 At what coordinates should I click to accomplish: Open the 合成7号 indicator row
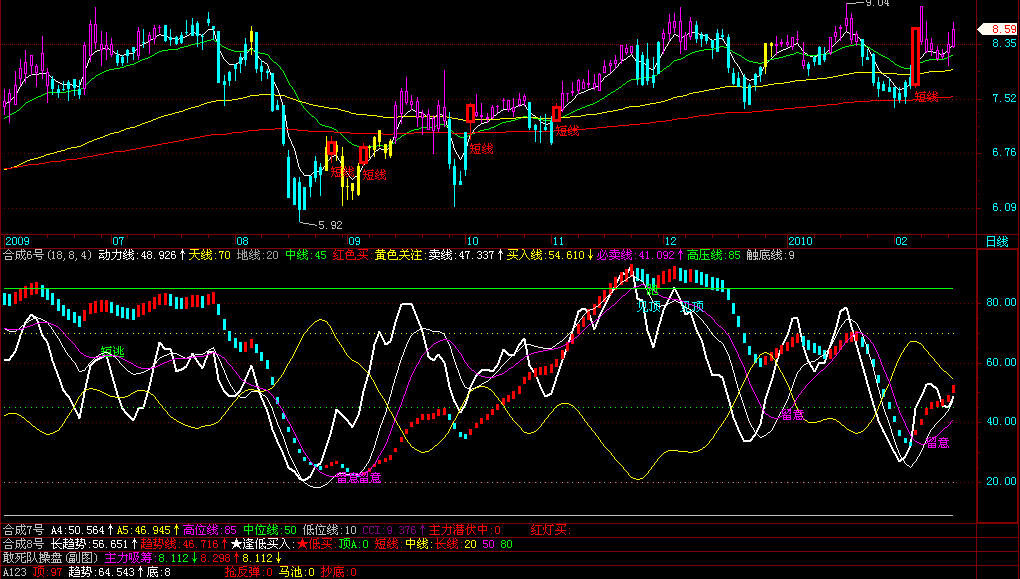pos(23,530)
